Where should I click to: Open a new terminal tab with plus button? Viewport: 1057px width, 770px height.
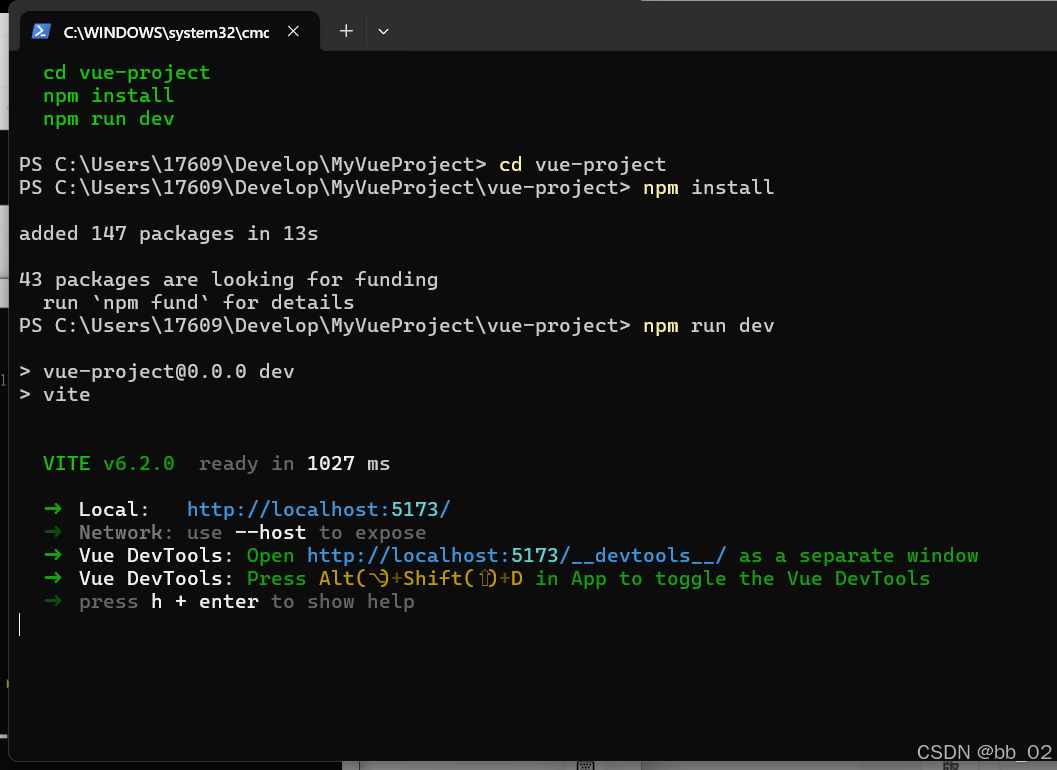click(346, 31)
